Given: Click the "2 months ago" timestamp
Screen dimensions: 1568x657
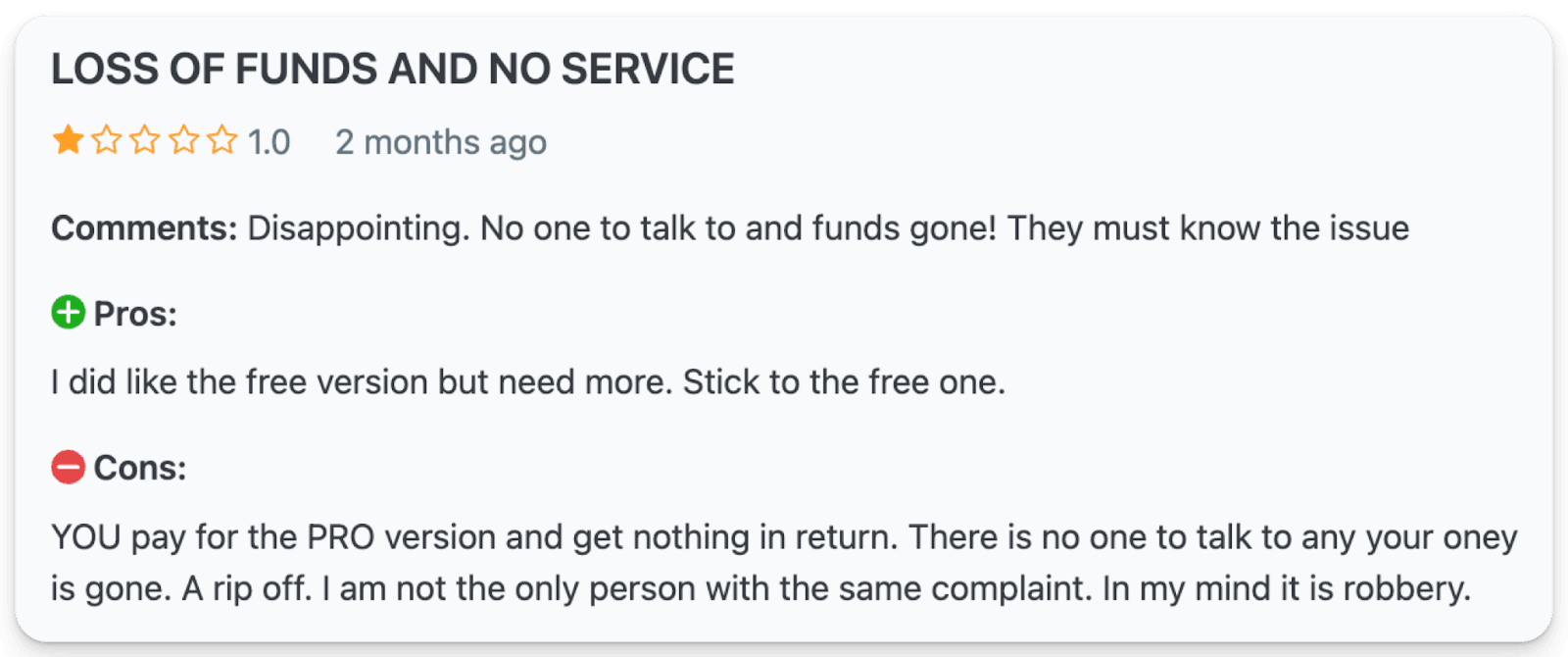Looking at the screenshot, I should pyautogui.click(x=440, y=142).
